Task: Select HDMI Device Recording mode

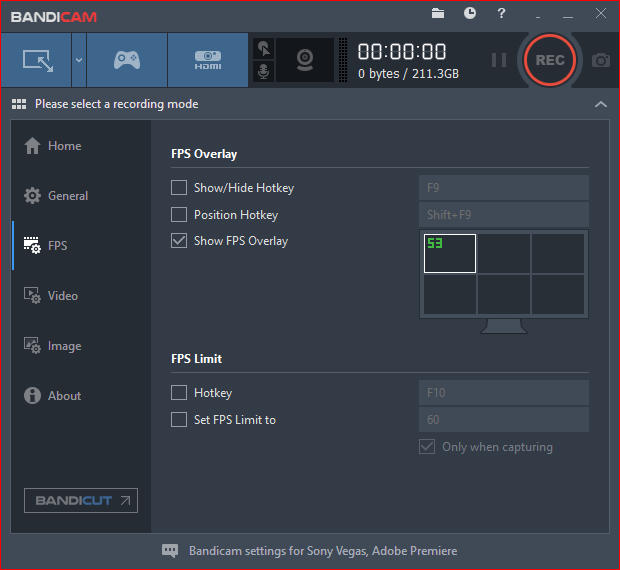Action: click(208, 60)
